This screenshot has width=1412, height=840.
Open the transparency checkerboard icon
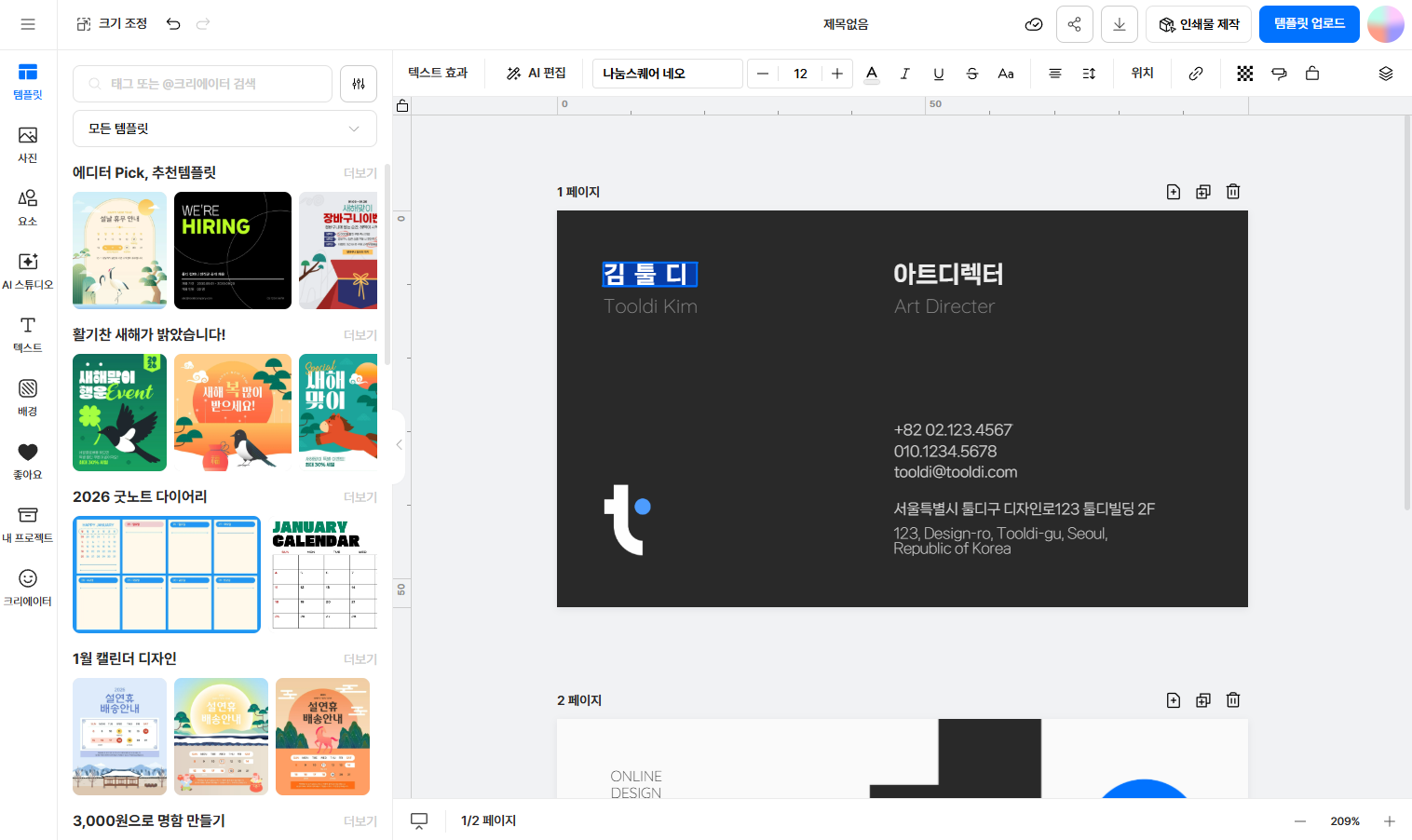coord(1244,74)
